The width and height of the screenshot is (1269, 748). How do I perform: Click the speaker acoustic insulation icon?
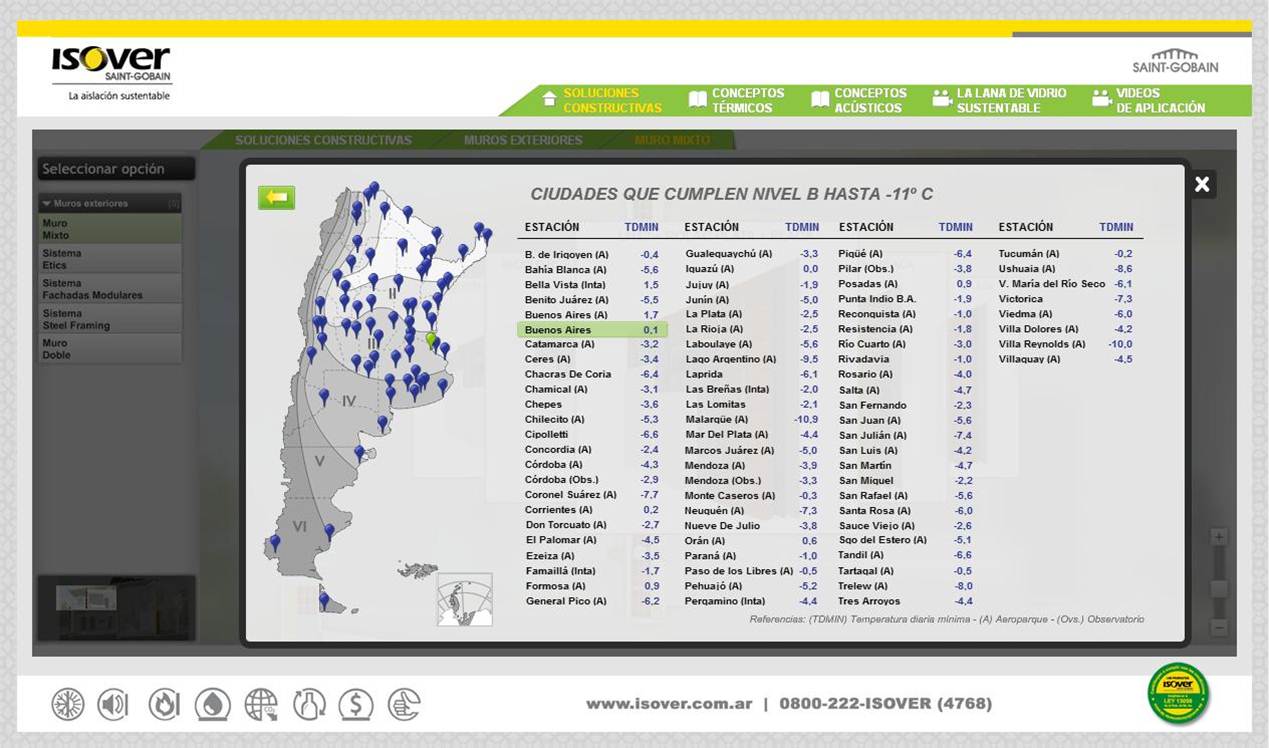click(113, 705)
